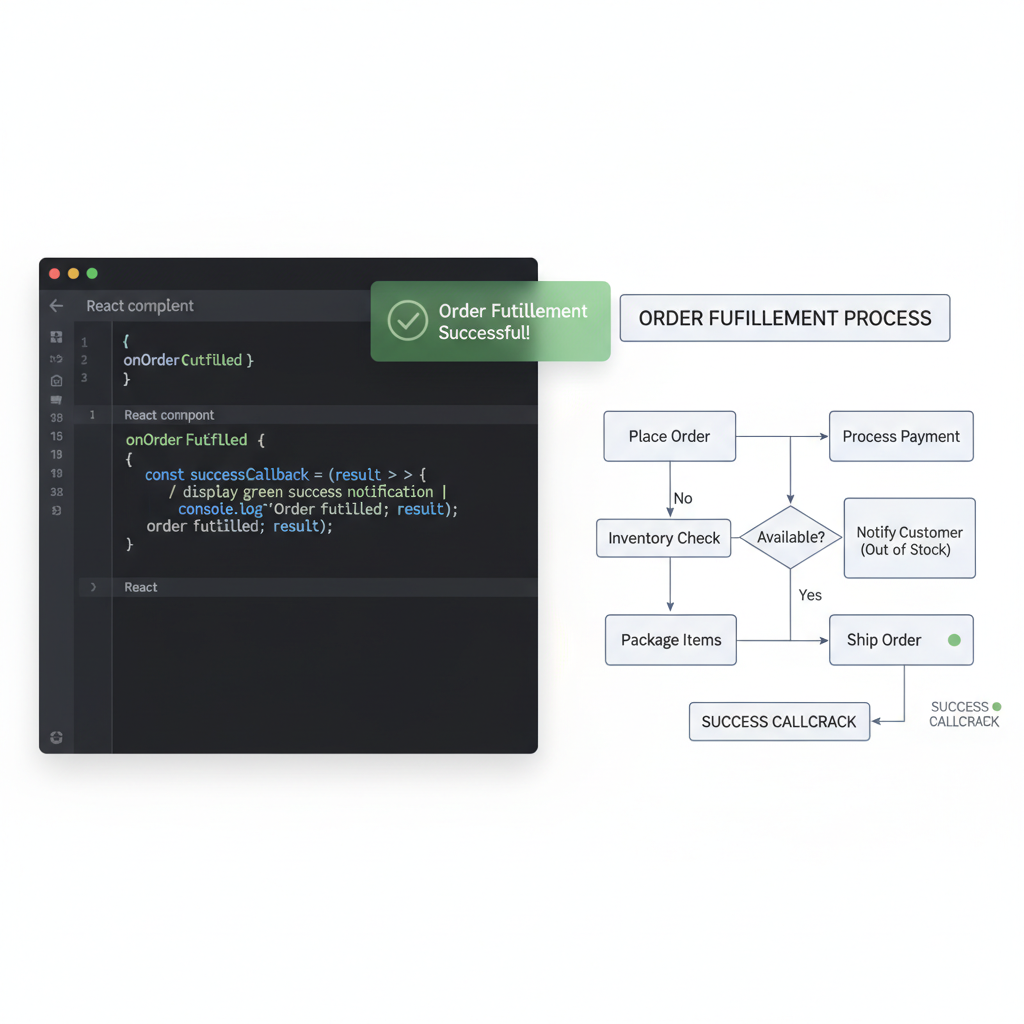The width and height of the screenshot is (1024, 1024).
Task: Click the React complent title
Action: point(140,306)
